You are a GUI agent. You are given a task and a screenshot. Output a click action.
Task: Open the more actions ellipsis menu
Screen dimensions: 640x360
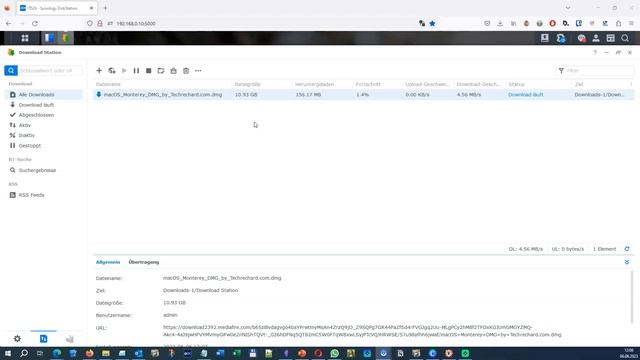198,71
